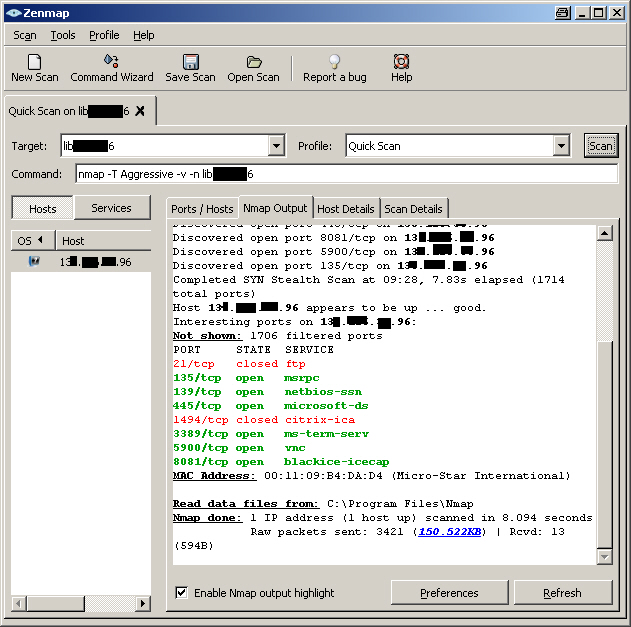Switch to Host Details tab

coord(346,209)
